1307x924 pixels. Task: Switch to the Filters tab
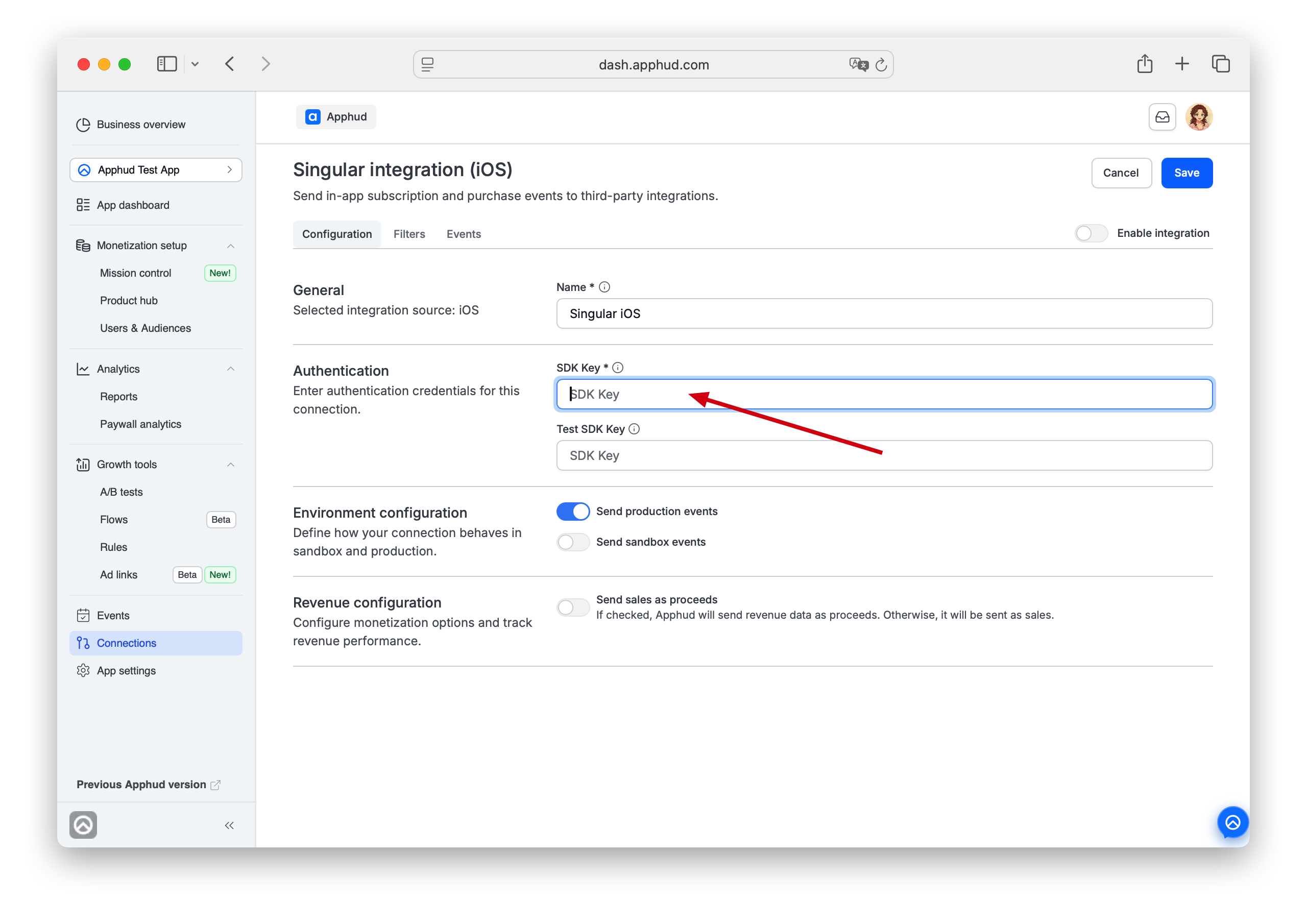[409, 234]
